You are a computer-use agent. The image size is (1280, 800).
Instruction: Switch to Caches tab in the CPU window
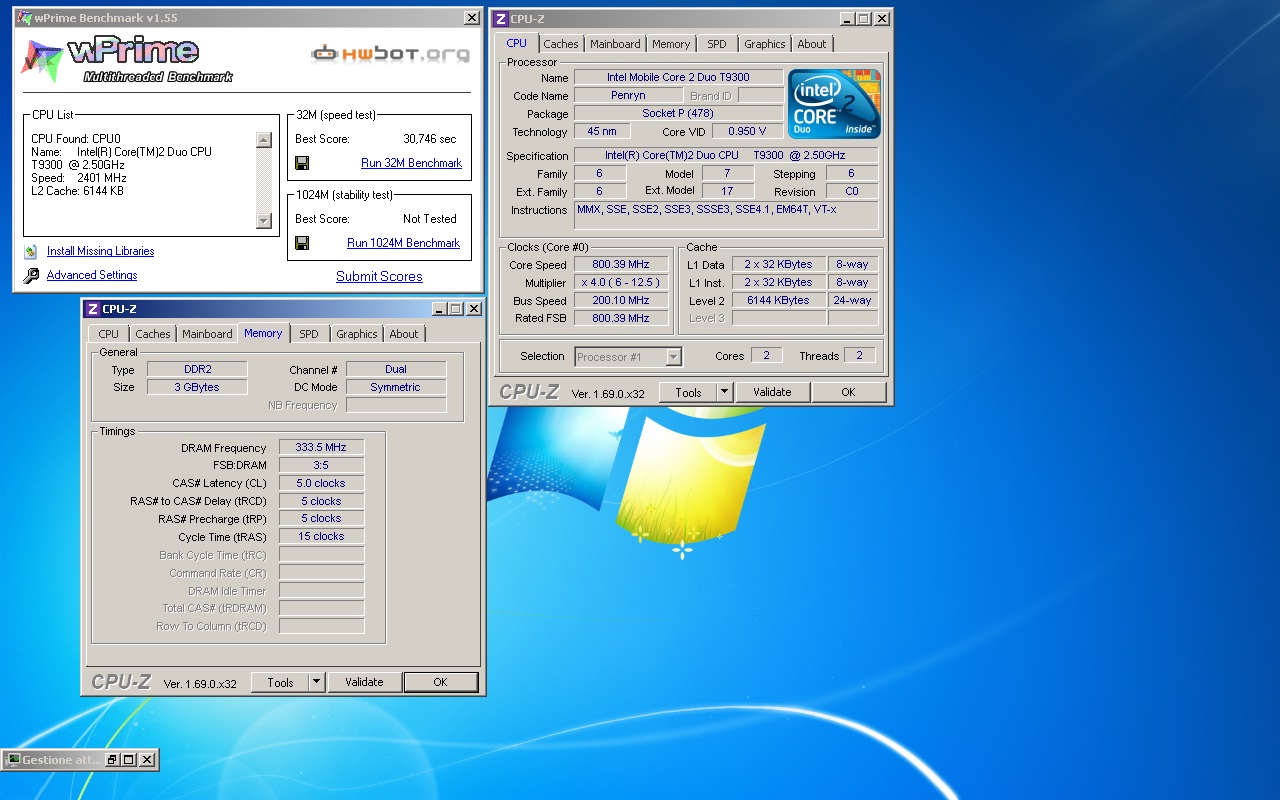pos(561,44)
